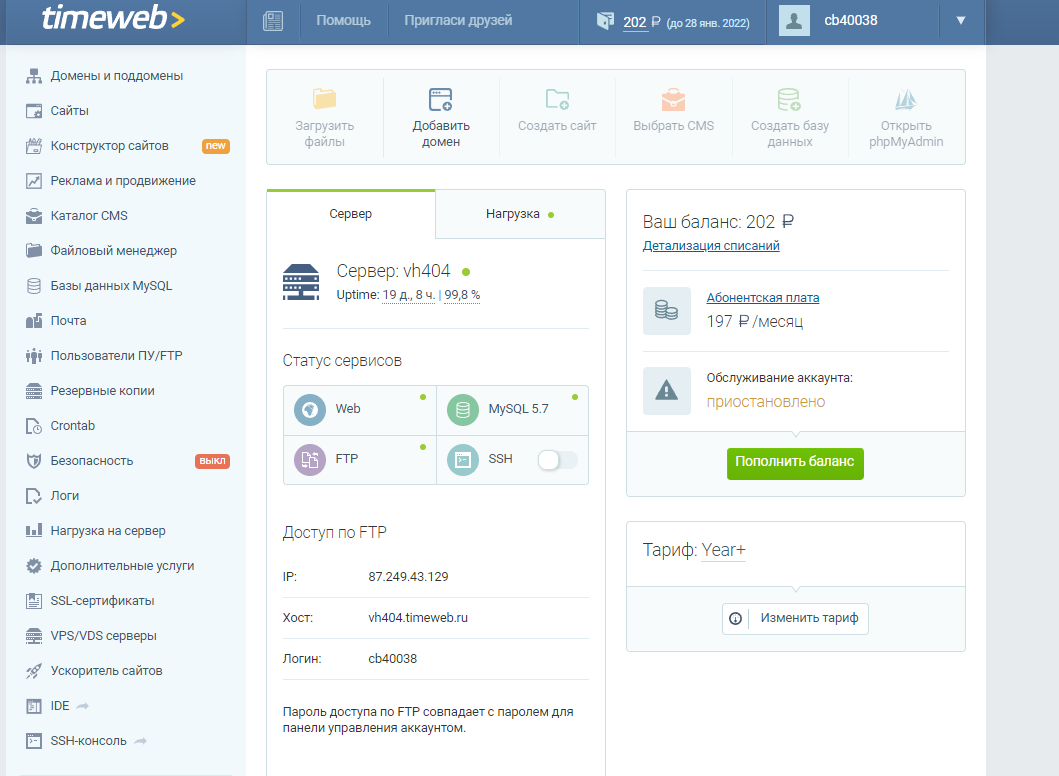Screen dimensions: 1059x776
Task: Switch to the Нагрузка tab
Action: 520,214
